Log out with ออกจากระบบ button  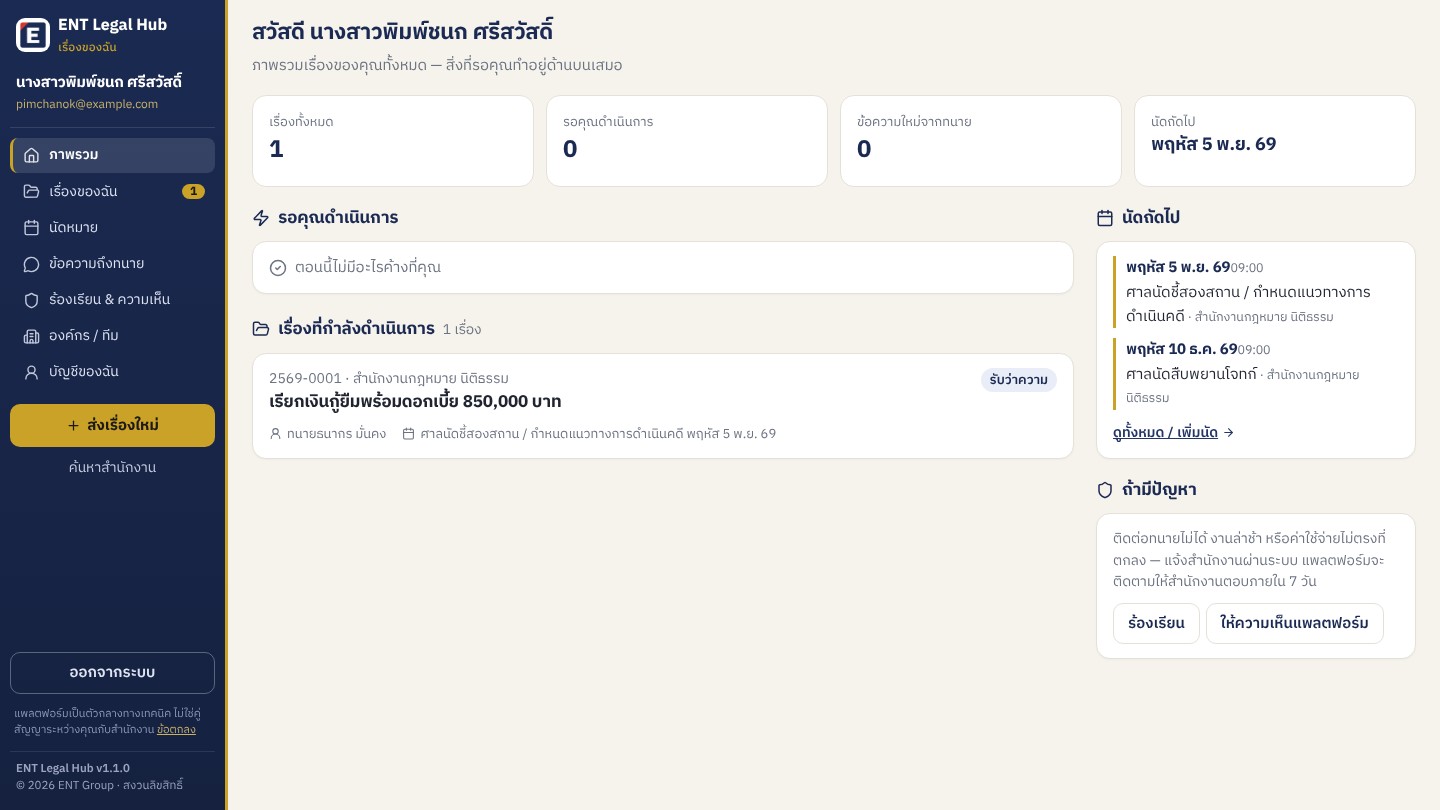point(113,673)
